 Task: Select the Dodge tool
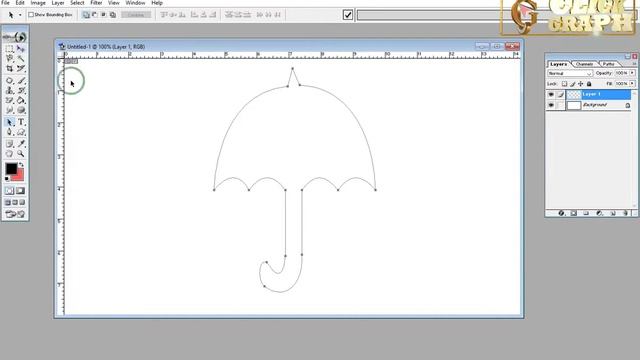pos(21,110)
